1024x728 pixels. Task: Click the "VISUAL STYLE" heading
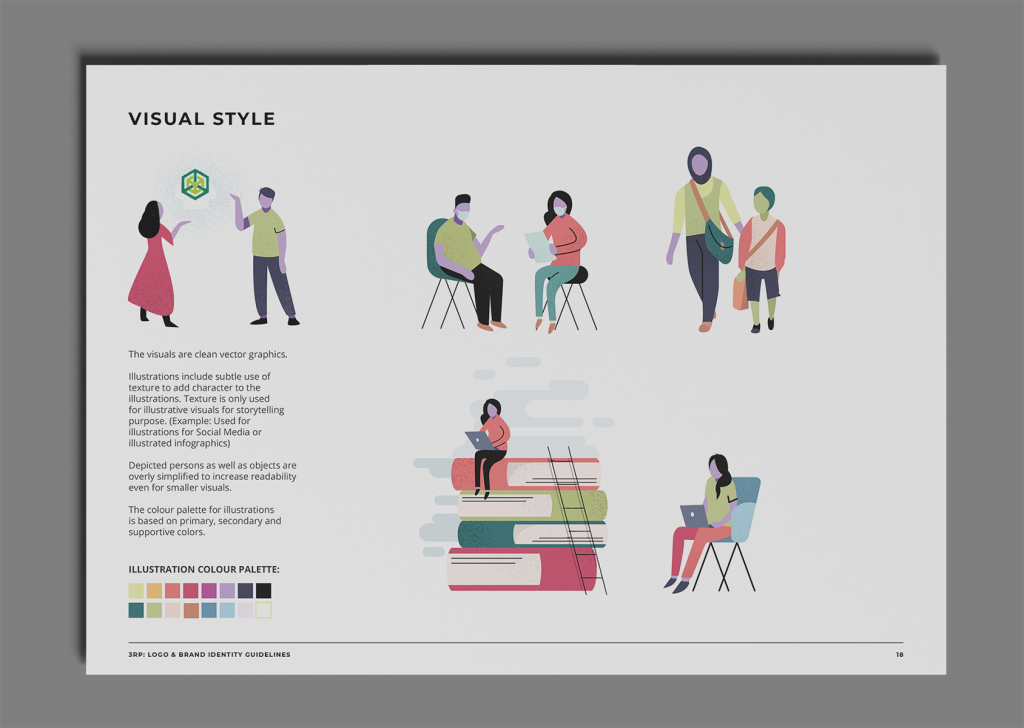coord(202,119)
